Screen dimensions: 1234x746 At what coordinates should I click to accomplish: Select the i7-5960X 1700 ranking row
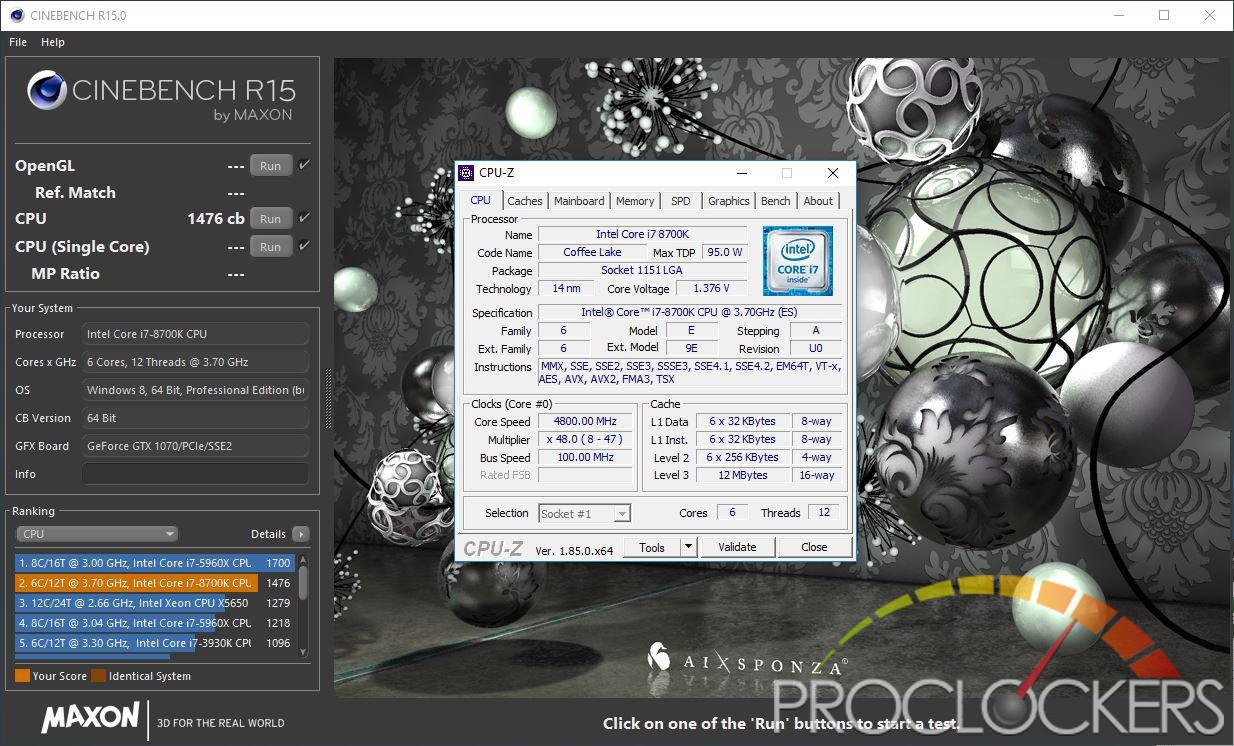pos(155,563)
